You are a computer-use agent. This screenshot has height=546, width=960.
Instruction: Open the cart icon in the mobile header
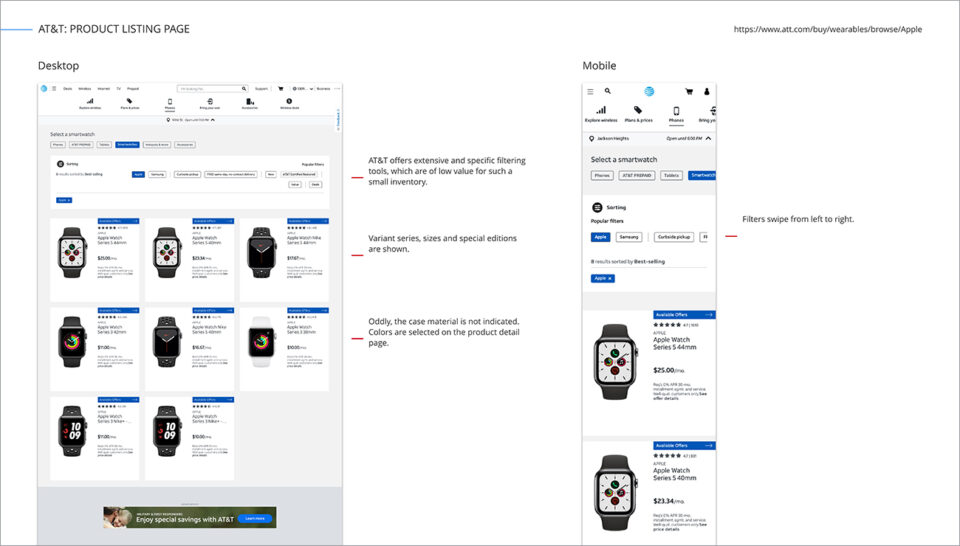tap(689, 91)
